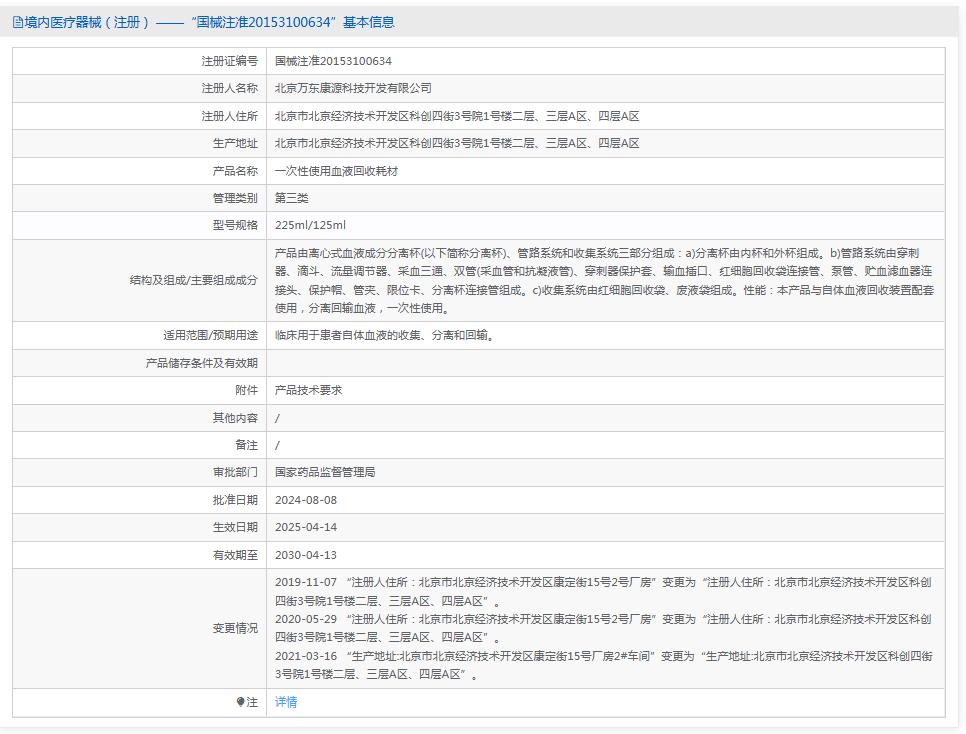Click the 结构及组成/主要组成成分 label
966x734 pixels.
click(193, 280)
